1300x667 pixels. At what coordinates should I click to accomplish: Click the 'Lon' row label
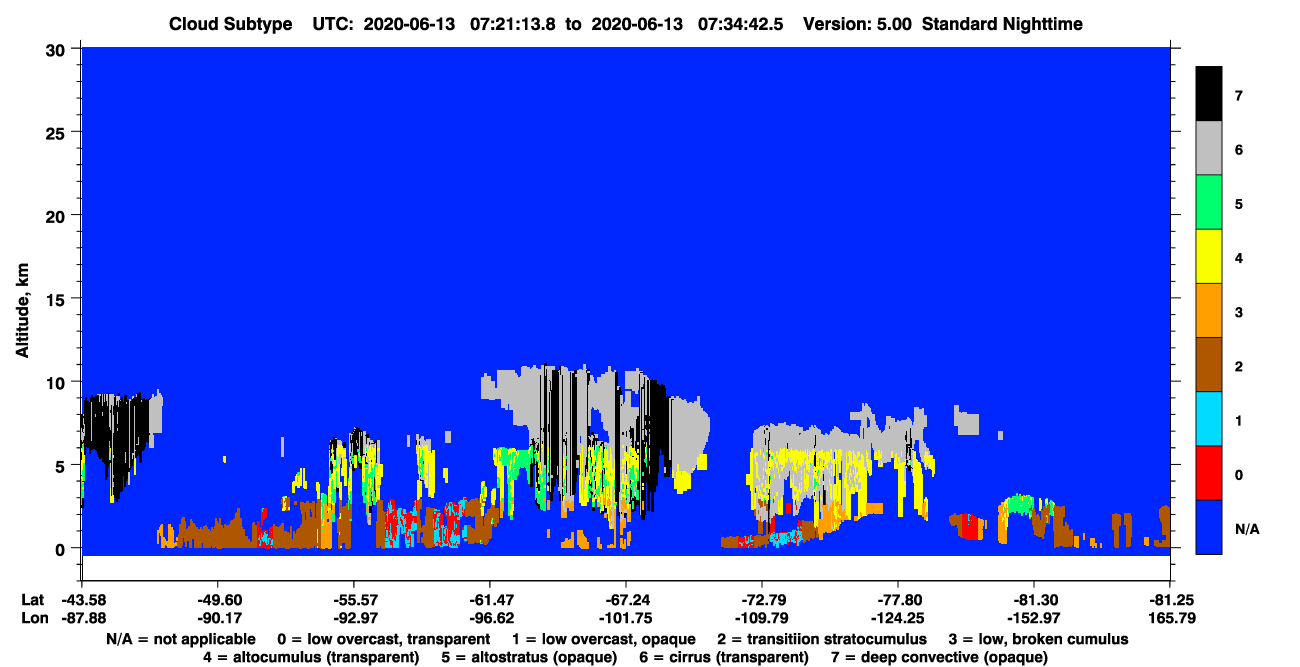coord(33,617)
